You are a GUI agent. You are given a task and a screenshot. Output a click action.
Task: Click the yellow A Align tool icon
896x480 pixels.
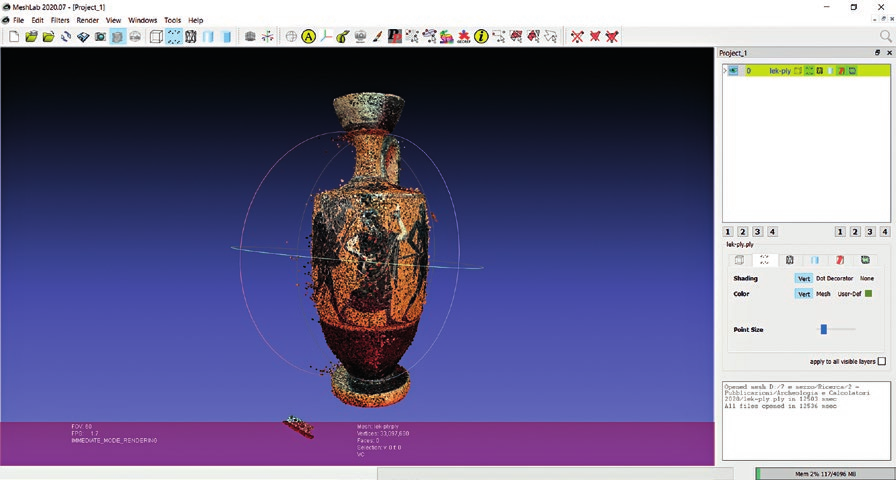pos(309,37)
